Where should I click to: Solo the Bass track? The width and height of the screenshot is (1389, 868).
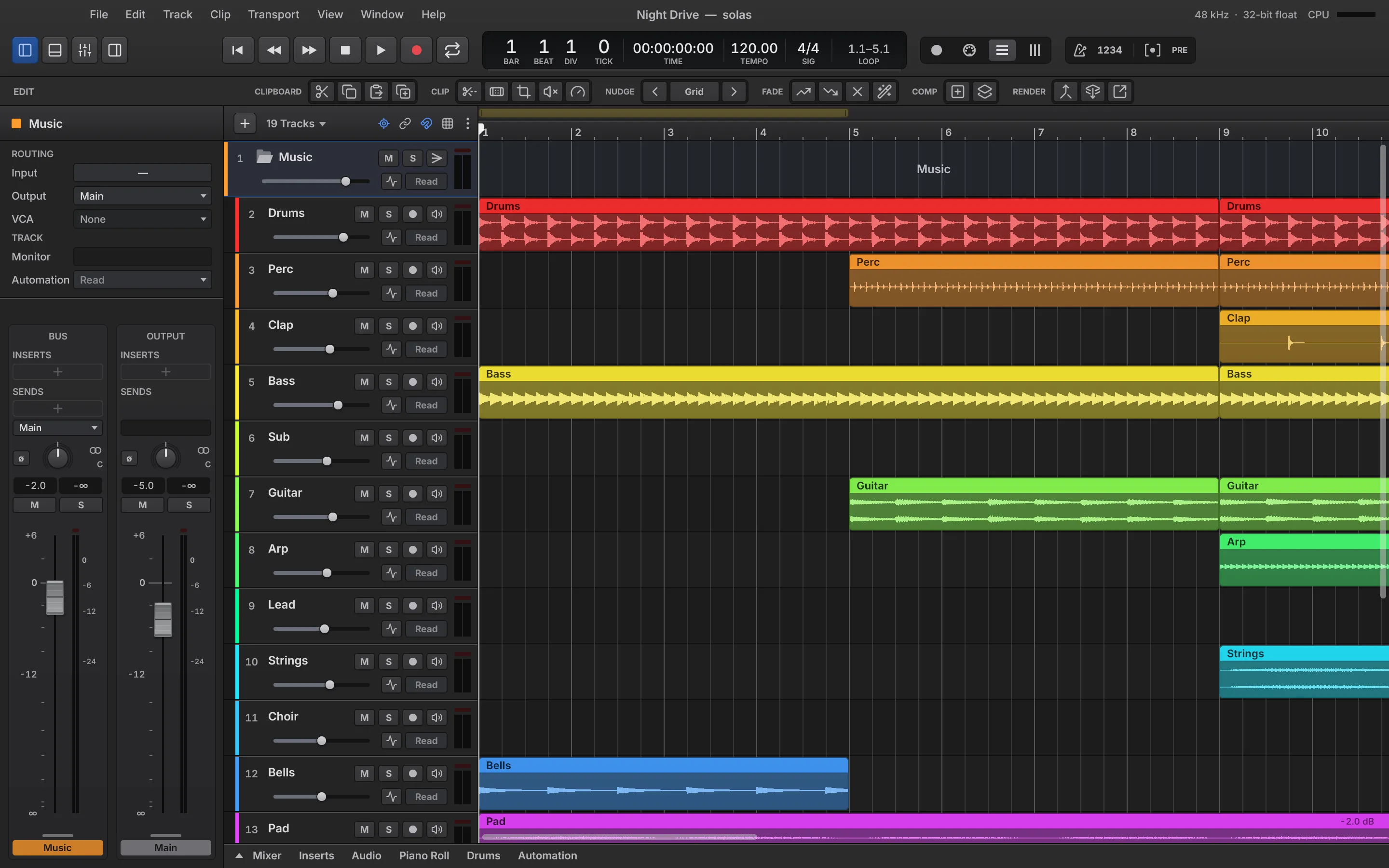[389, 382]
